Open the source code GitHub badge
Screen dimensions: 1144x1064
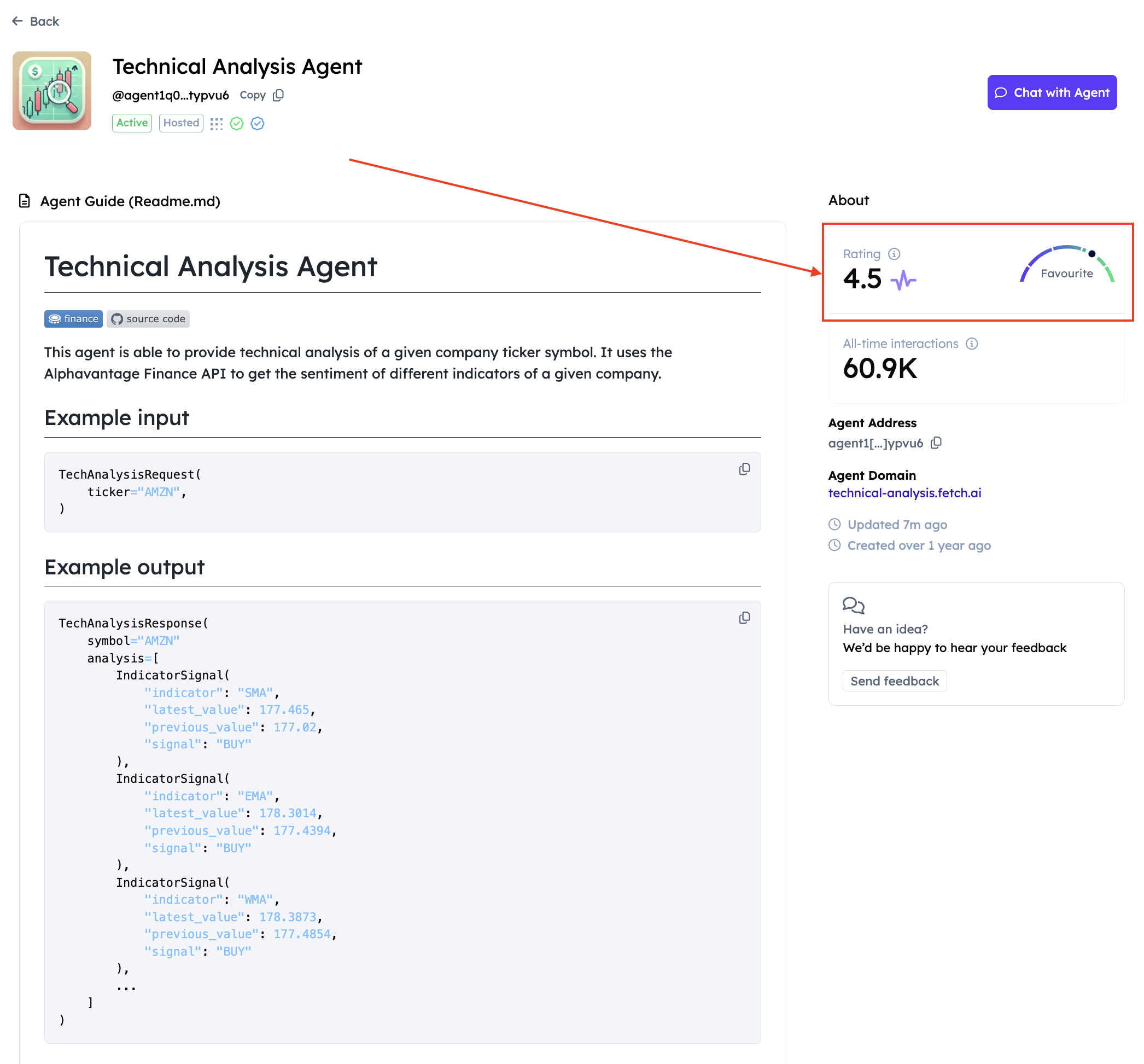(x=148, y=319)
